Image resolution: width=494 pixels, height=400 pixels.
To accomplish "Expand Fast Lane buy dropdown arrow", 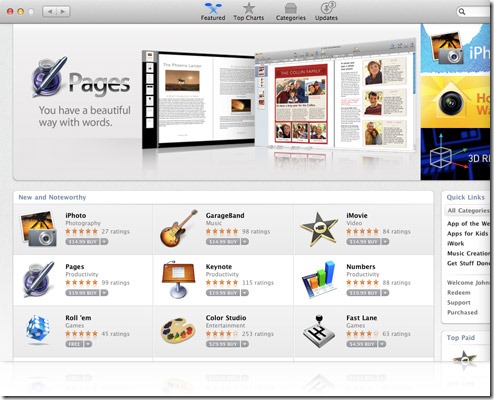I will pyautogui.click(x=382, y=344).
